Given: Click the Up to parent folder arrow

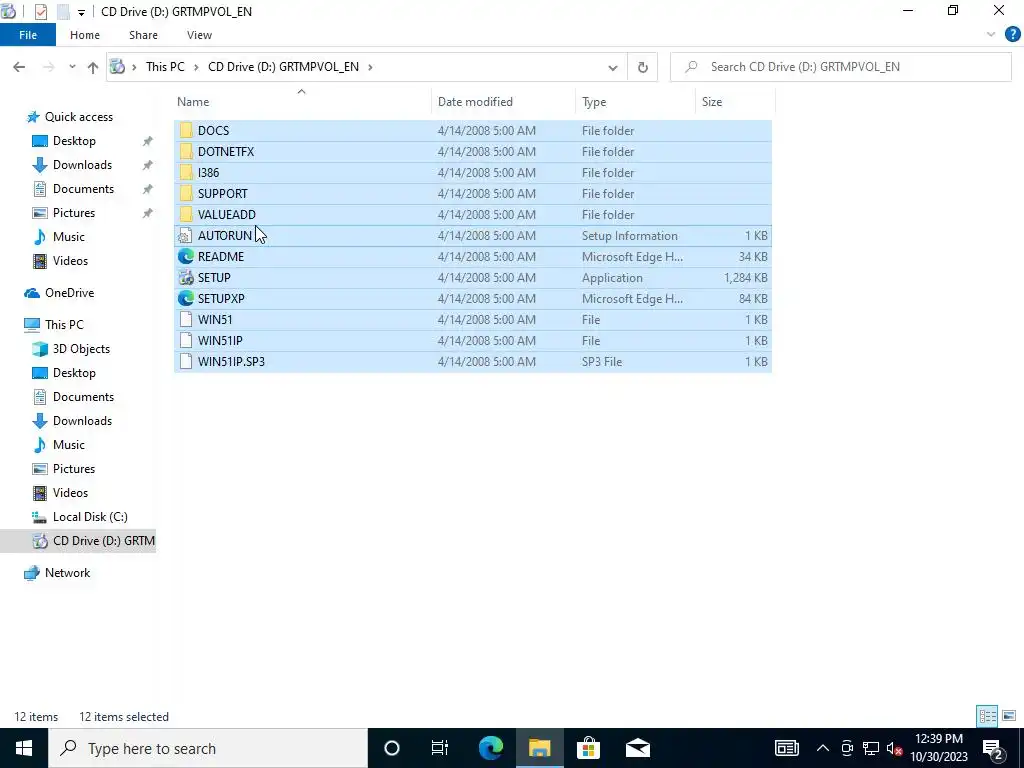Looking at the screenshot, I should pos(93,67).
